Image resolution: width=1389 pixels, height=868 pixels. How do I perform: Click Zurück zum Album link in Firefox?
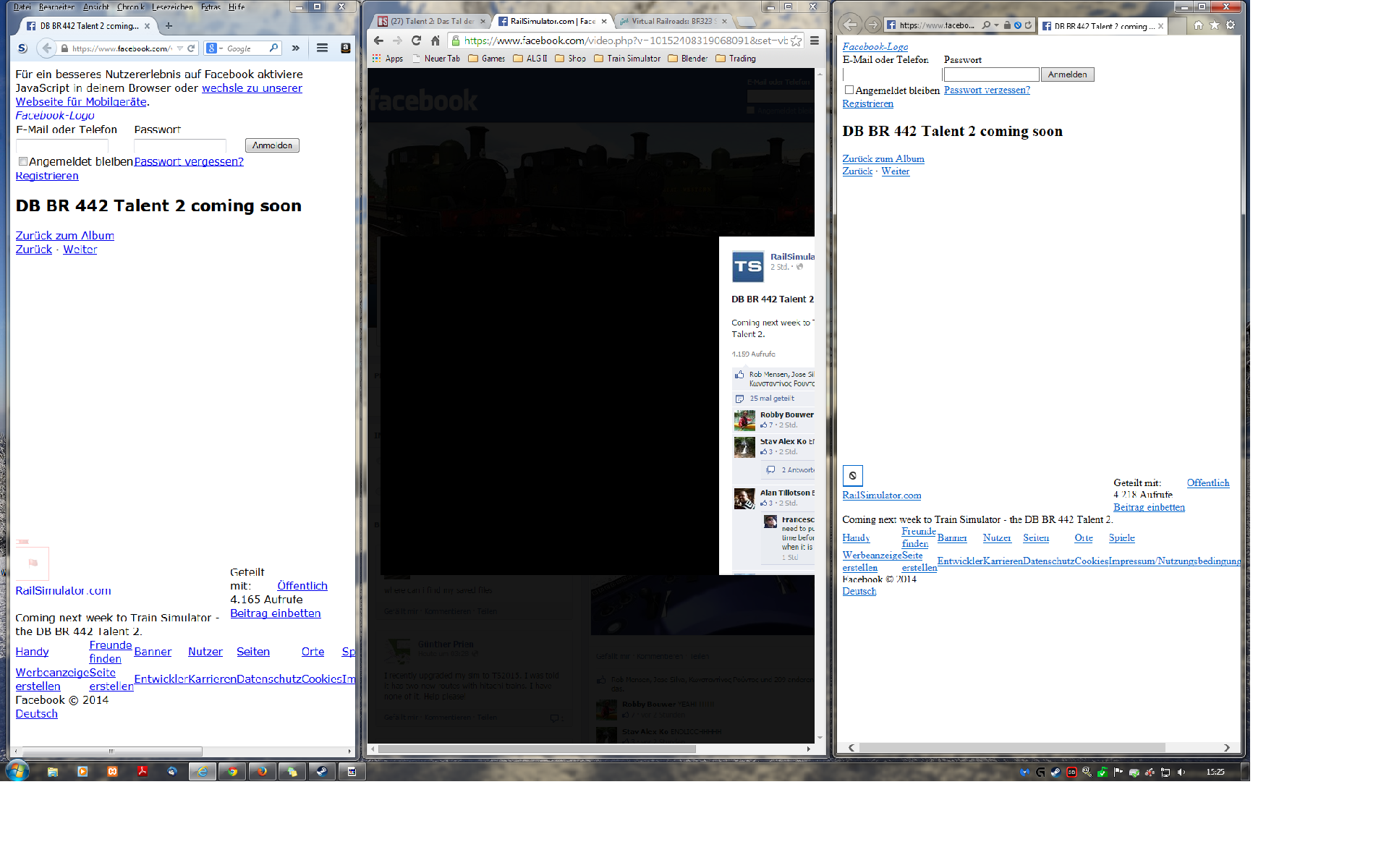coord(64,236)
